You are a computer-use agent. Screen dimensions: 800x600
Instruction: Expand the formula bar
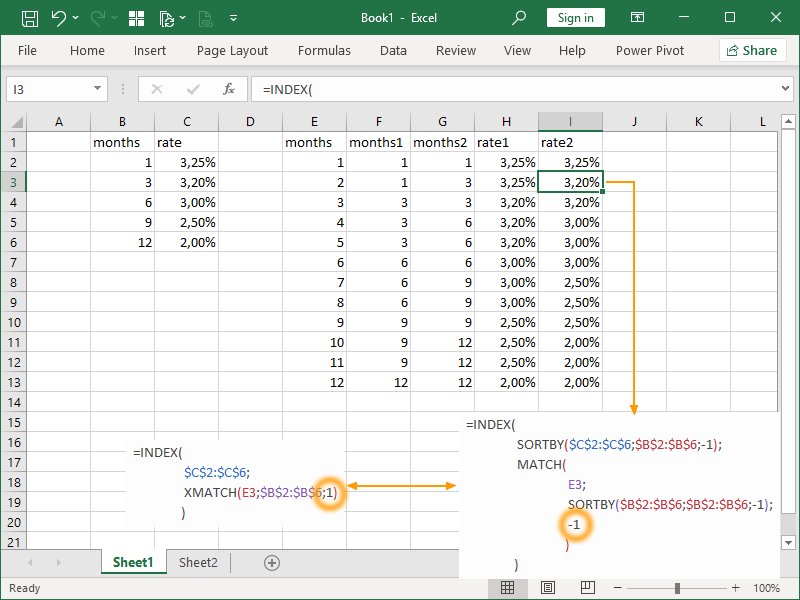(785, 89)
